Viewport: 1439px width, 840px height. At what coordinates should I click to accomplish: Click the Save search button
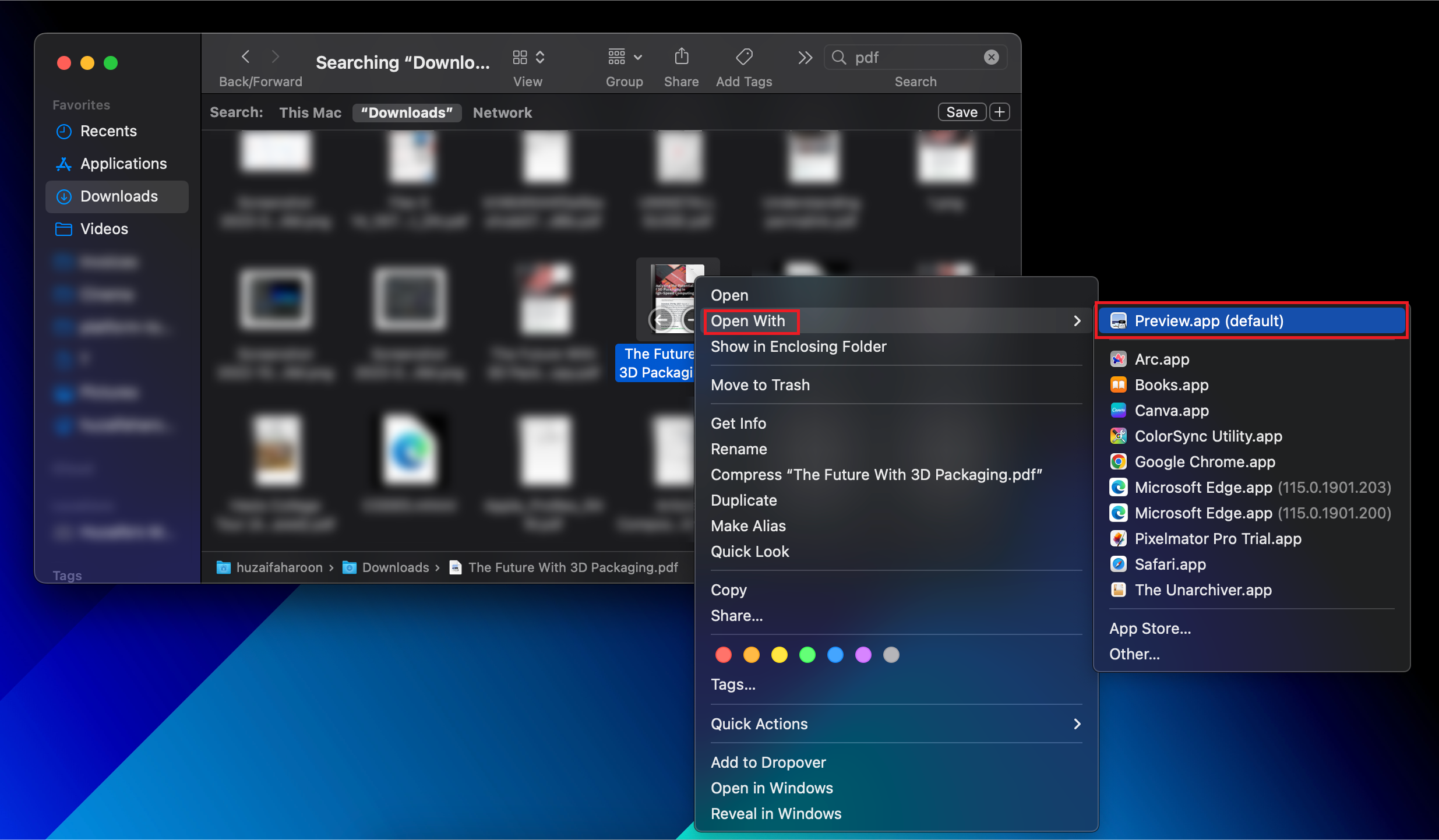click(961, 112)
